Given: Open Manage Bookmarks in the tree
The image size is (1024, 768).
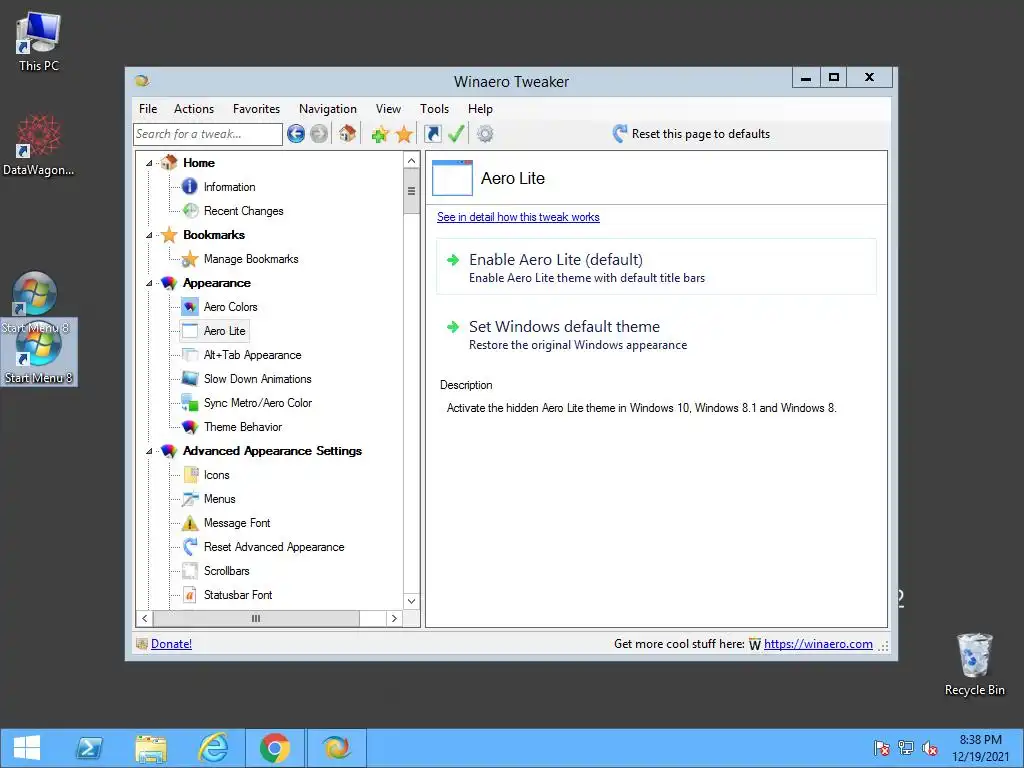Looking at the screenshot, I should [x=251, y=259].
